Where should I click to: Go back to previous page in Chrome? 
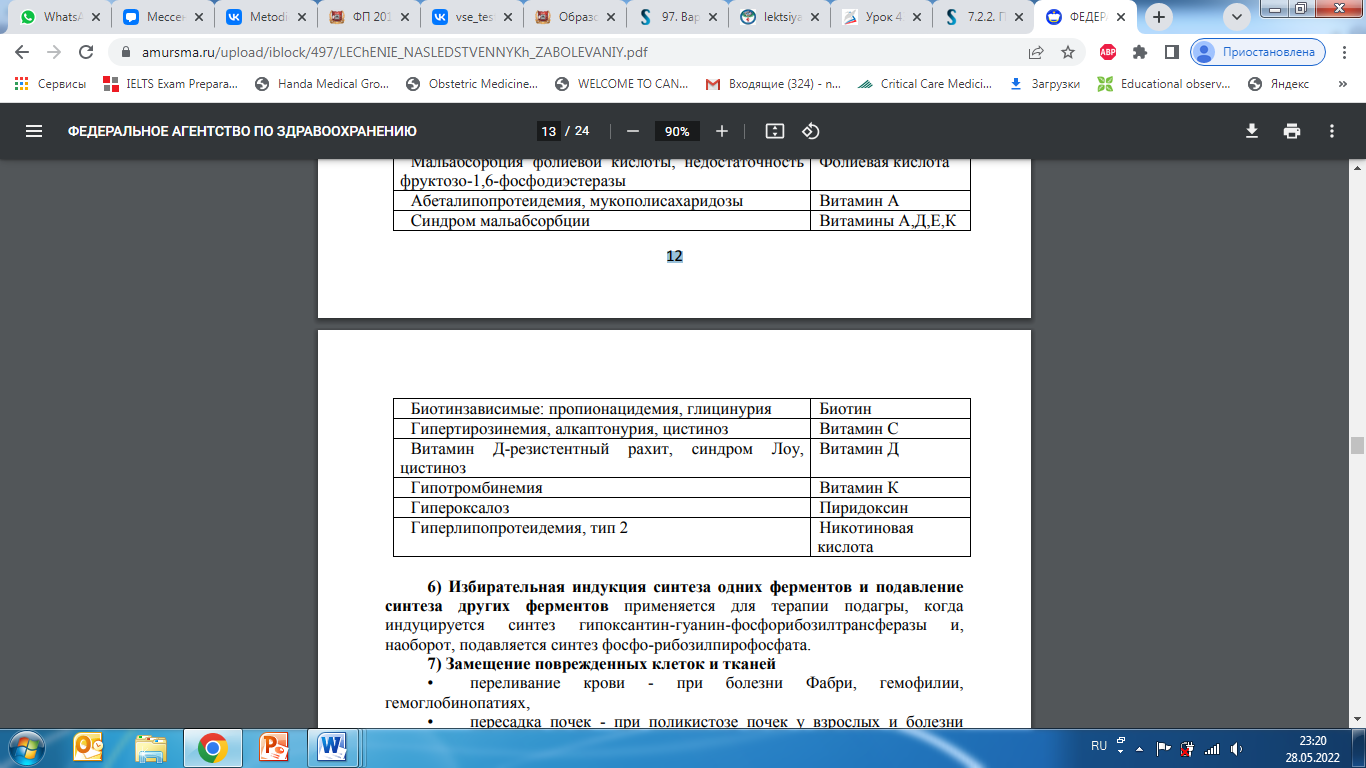[22, 52]
